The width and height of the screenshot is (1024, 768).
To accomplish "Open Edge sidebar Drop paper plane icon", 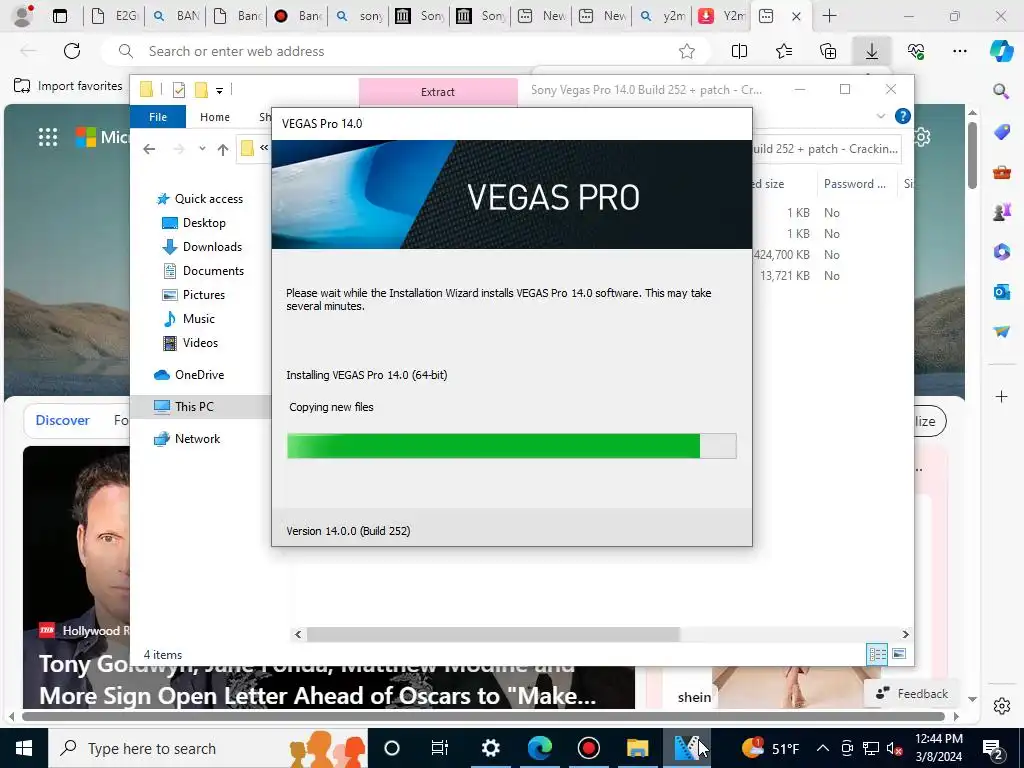I will point(1002,332).
